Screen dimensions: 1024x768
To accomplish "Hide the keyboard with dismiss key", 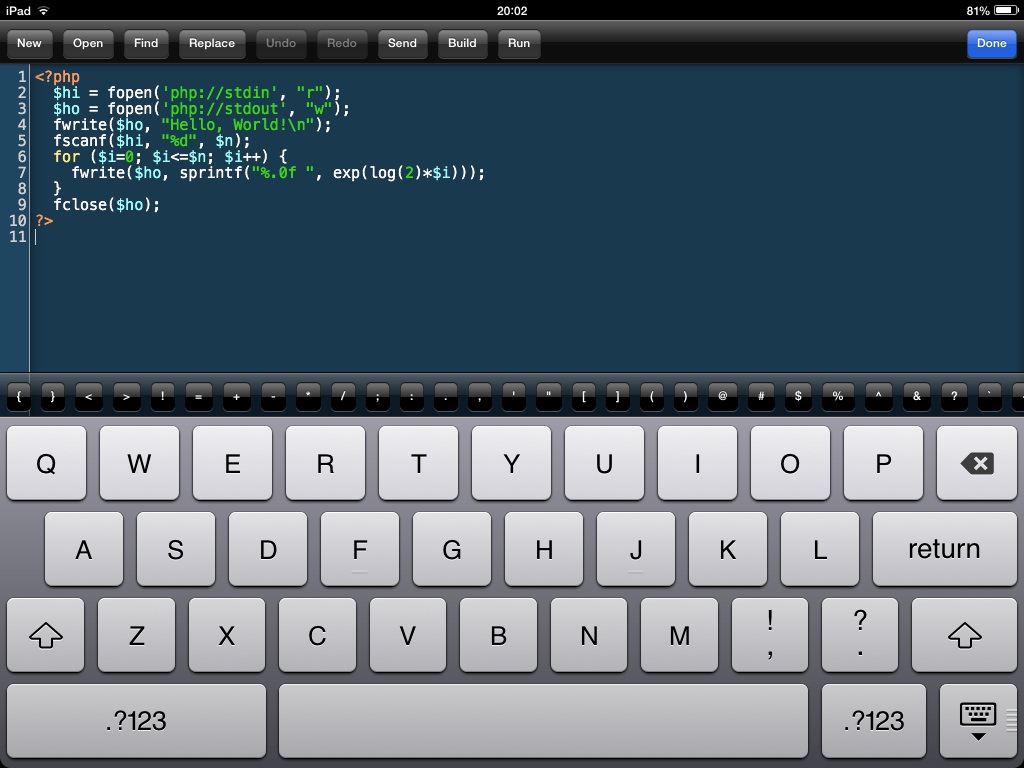I will (978, 721).
